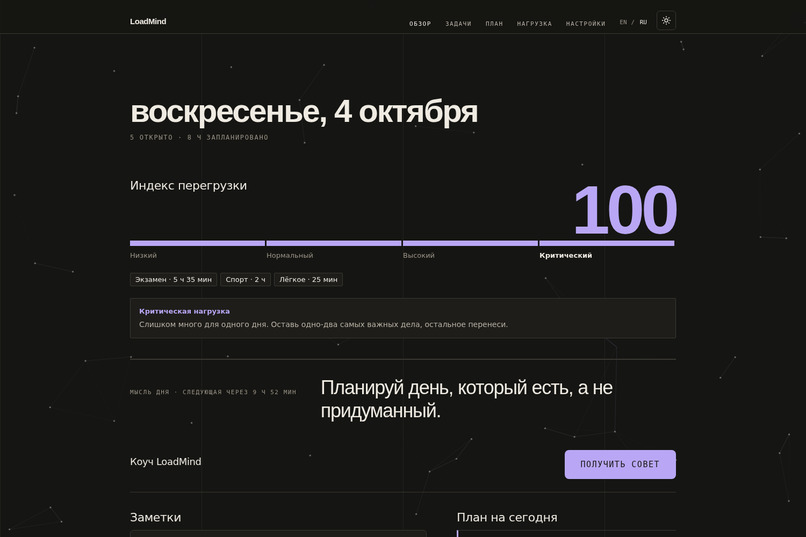Switch language to EN
This screenshot has width=806, height=537.
tap(623, 22)
